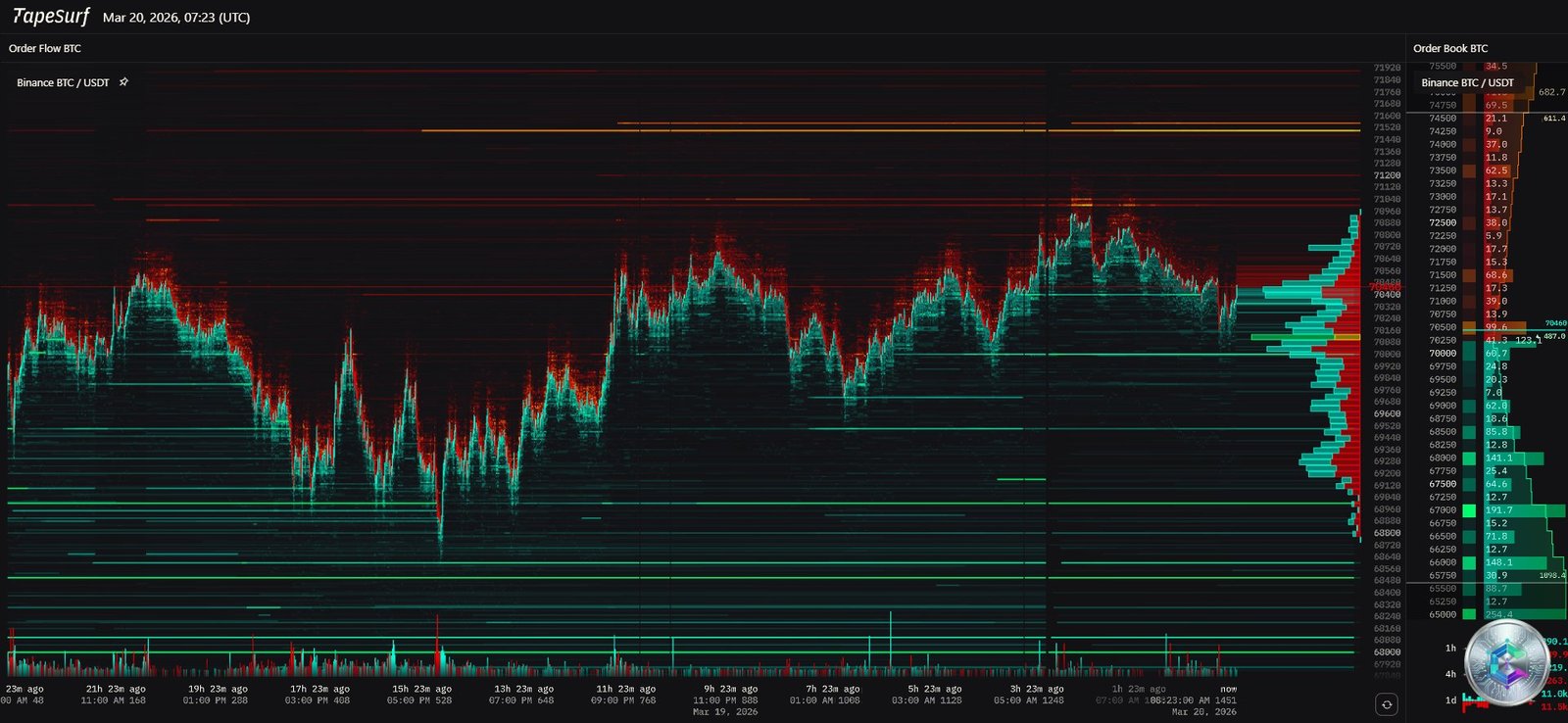This screenshot has width=1568, height=723.
Task: Click the Mar 19, 2026 date label
Action: (x=725, y=712)
